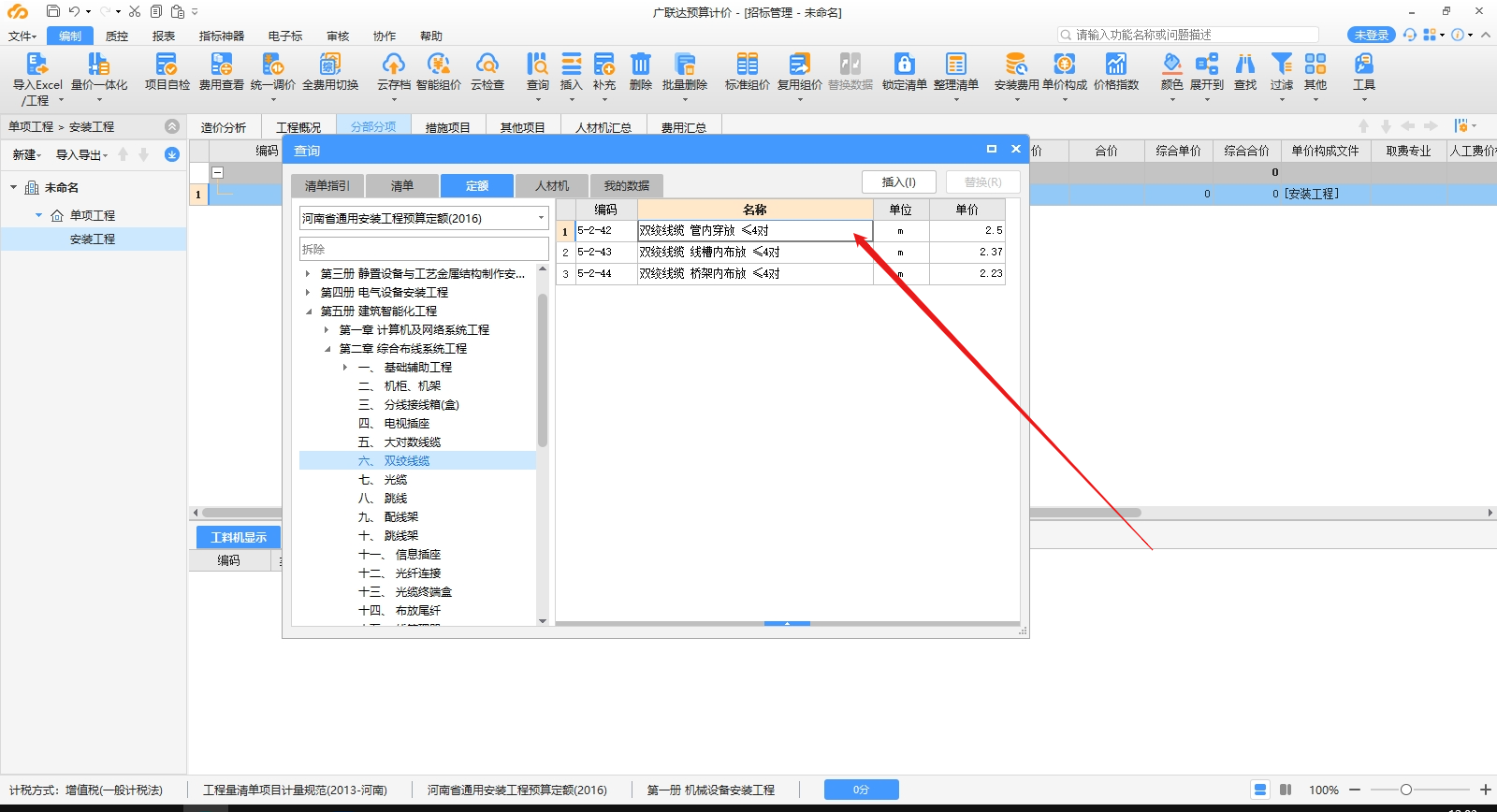This screenshot has width=1497, height=812.
Task: Switch to the 质控 ribbon tab
Action: tap(117, 36)
